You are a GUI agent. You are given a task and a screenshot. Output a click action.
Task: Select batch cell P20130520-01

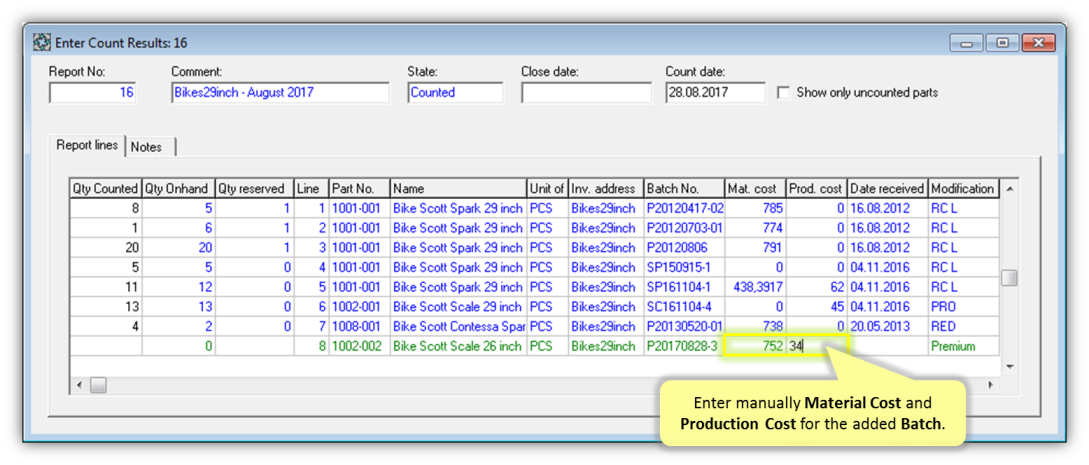point(684,326)
